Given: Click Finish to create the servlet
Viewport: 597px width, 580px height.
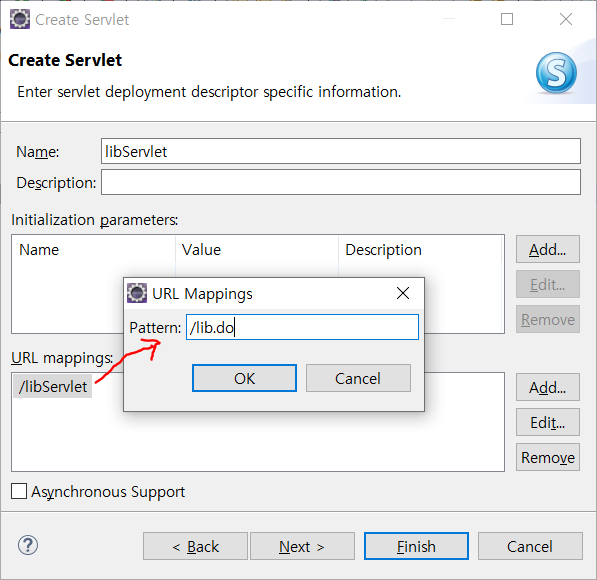Looking at the screenshot, I should (416, 546).
